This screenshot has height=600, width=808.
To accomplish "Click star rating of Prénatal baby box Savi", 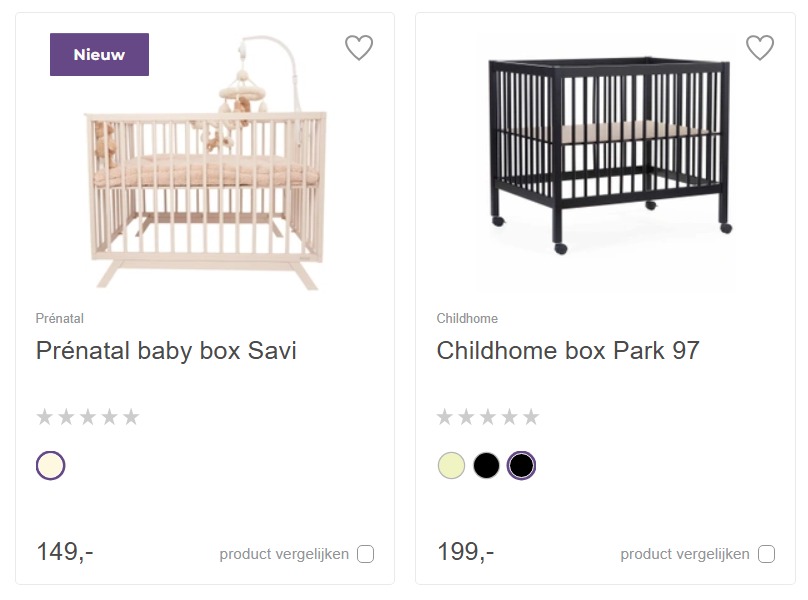I will (x=88, y=416).
